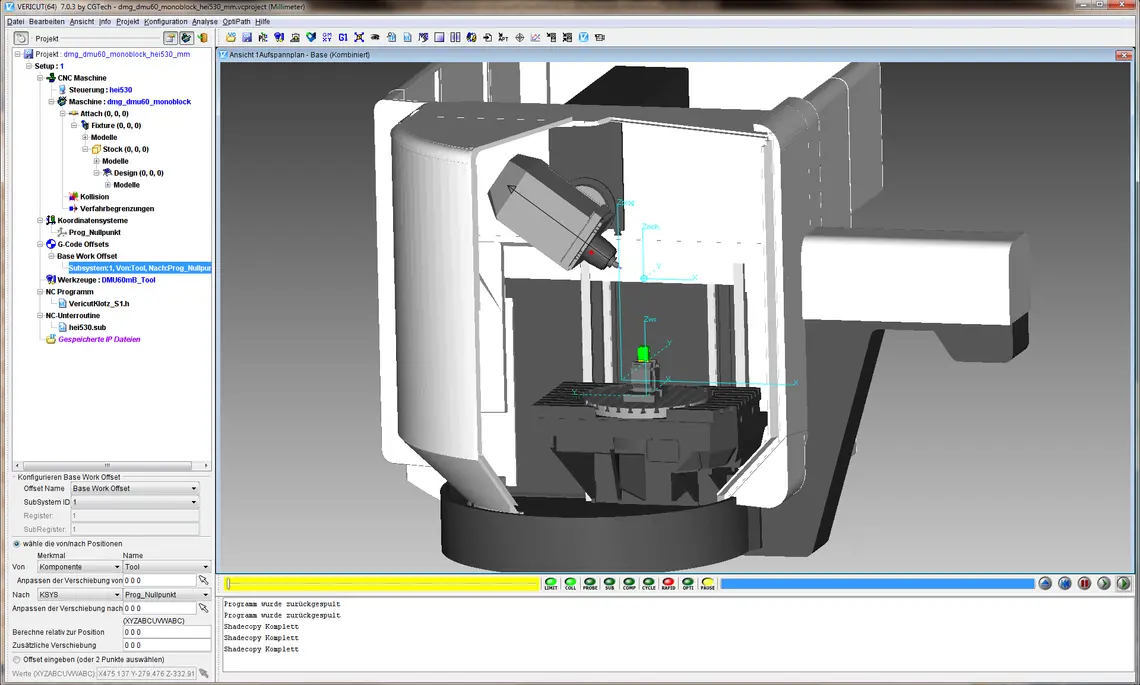Click the Open Project folder icon
Screen dimensions: 1140x685
[x=230, y=38]
